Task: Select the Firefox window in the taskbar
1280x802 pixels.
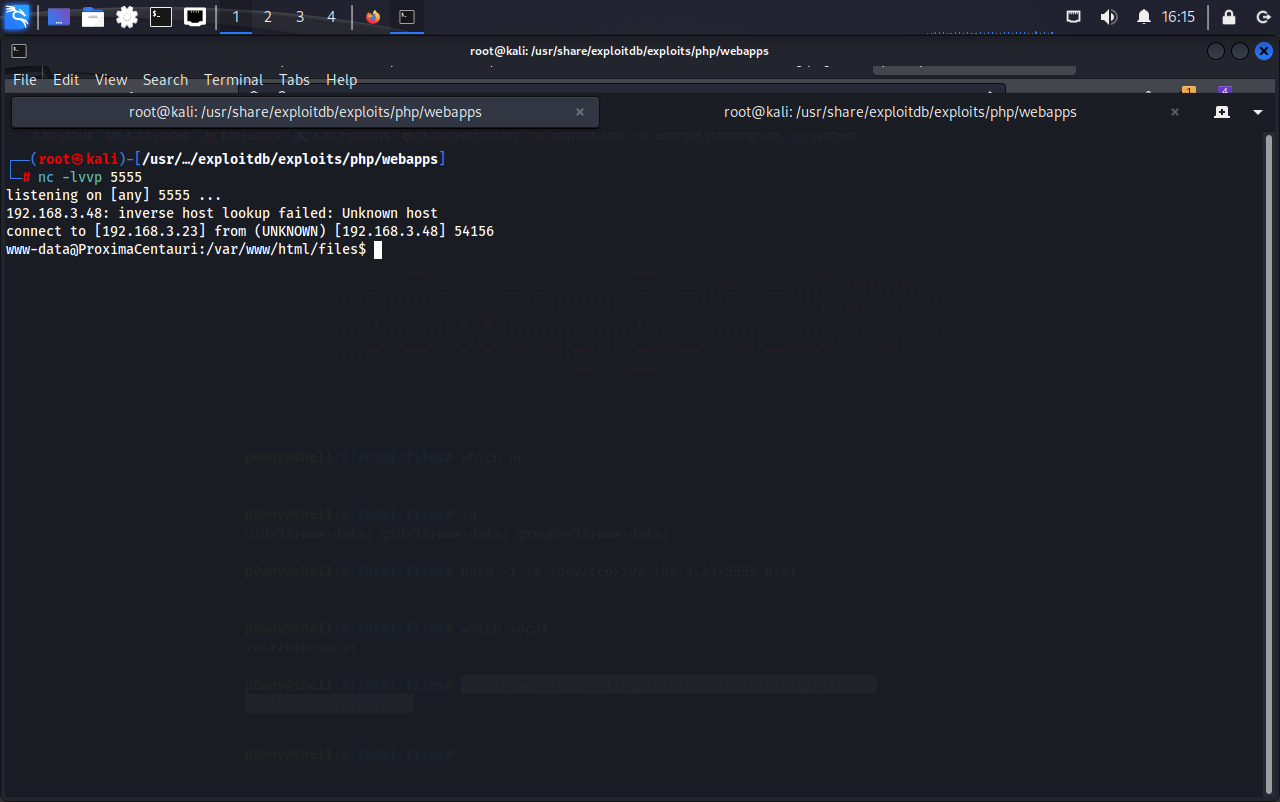Action: [373, 17]
